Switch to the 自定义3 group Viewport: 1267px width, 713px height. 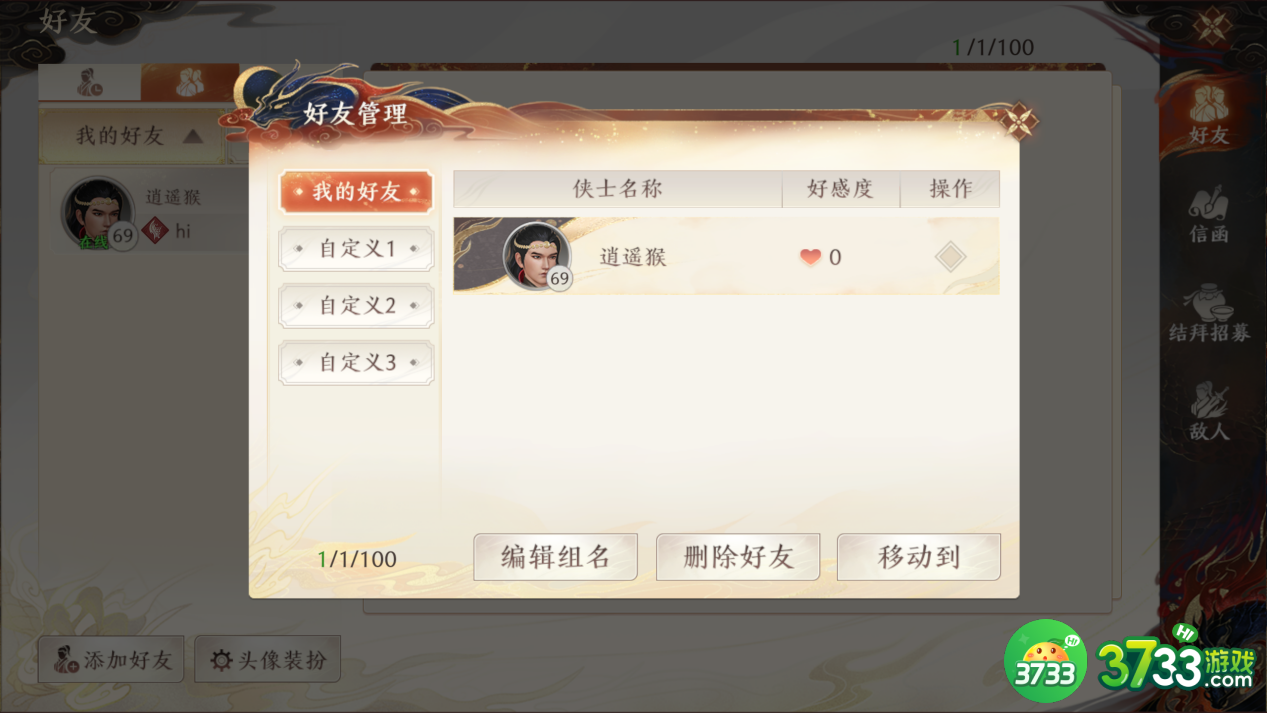pos(356,363)
